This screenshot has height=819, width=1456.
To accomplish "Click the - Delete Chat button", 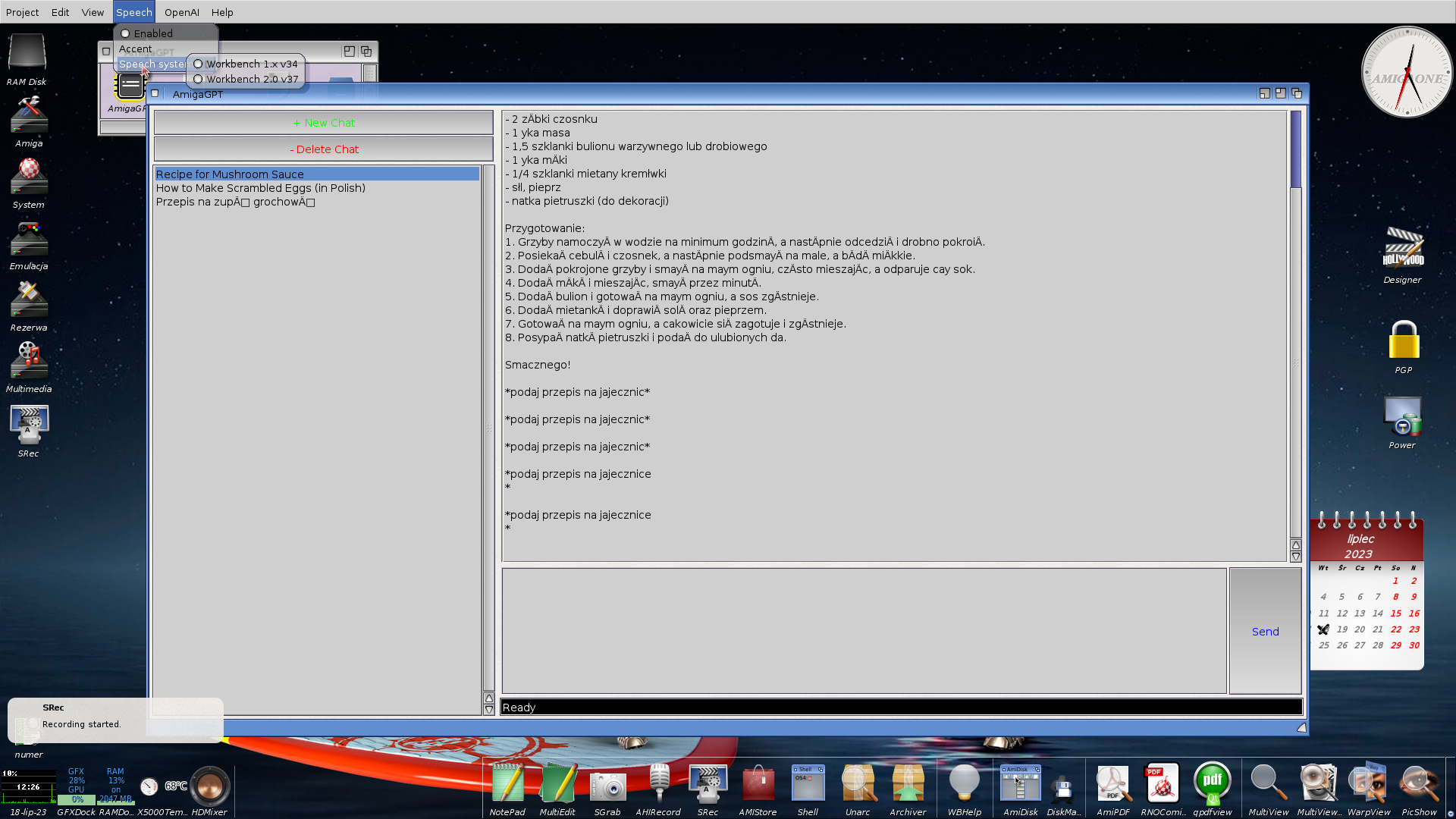I will (324, 149).
